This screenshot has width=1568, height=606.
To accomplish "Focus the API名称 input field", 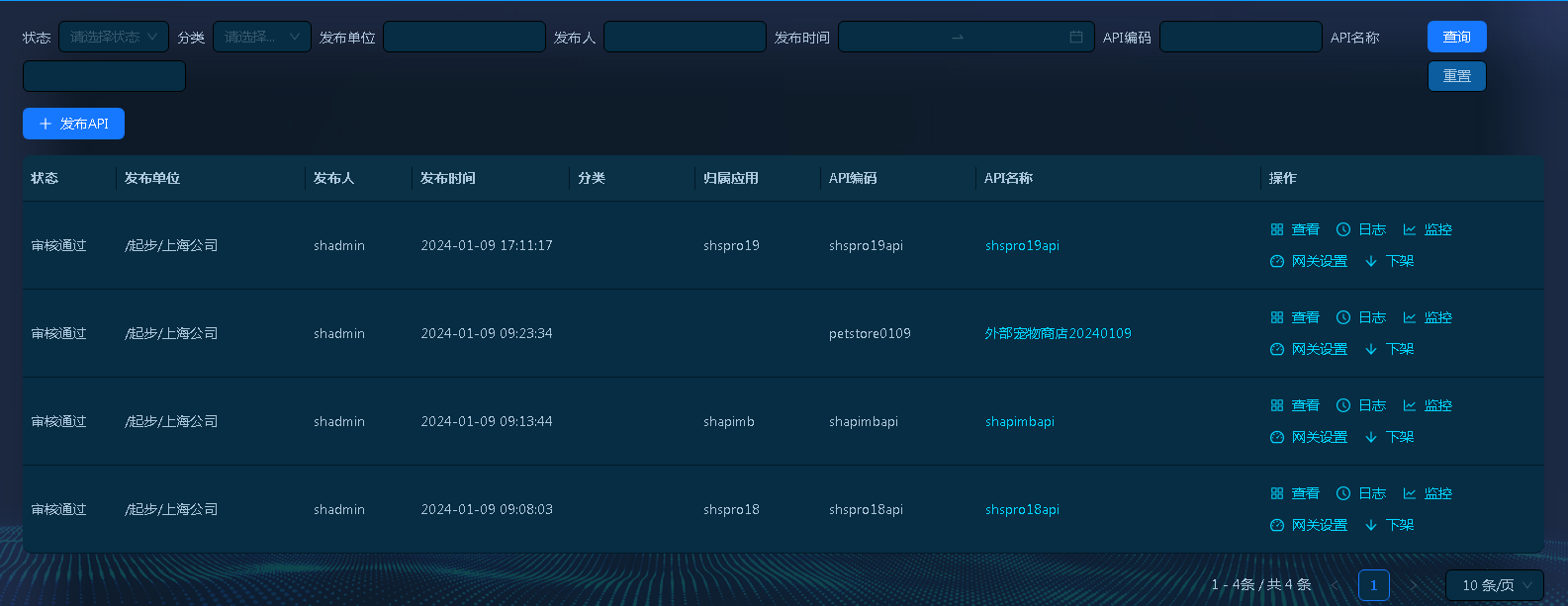I will click(104, 76).
